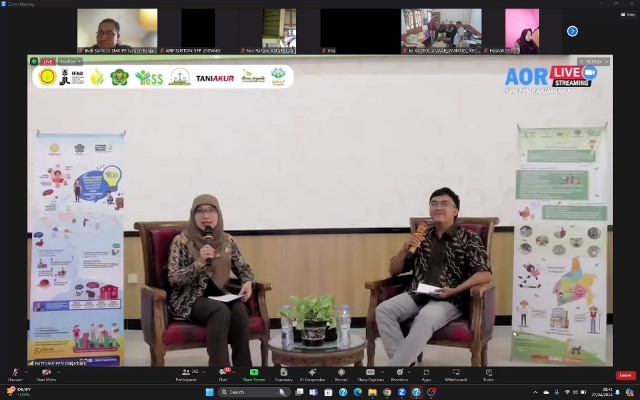
Task: Select the pink-background participant thumbnail
Action: pyautogui.click(x=522, y=31)
